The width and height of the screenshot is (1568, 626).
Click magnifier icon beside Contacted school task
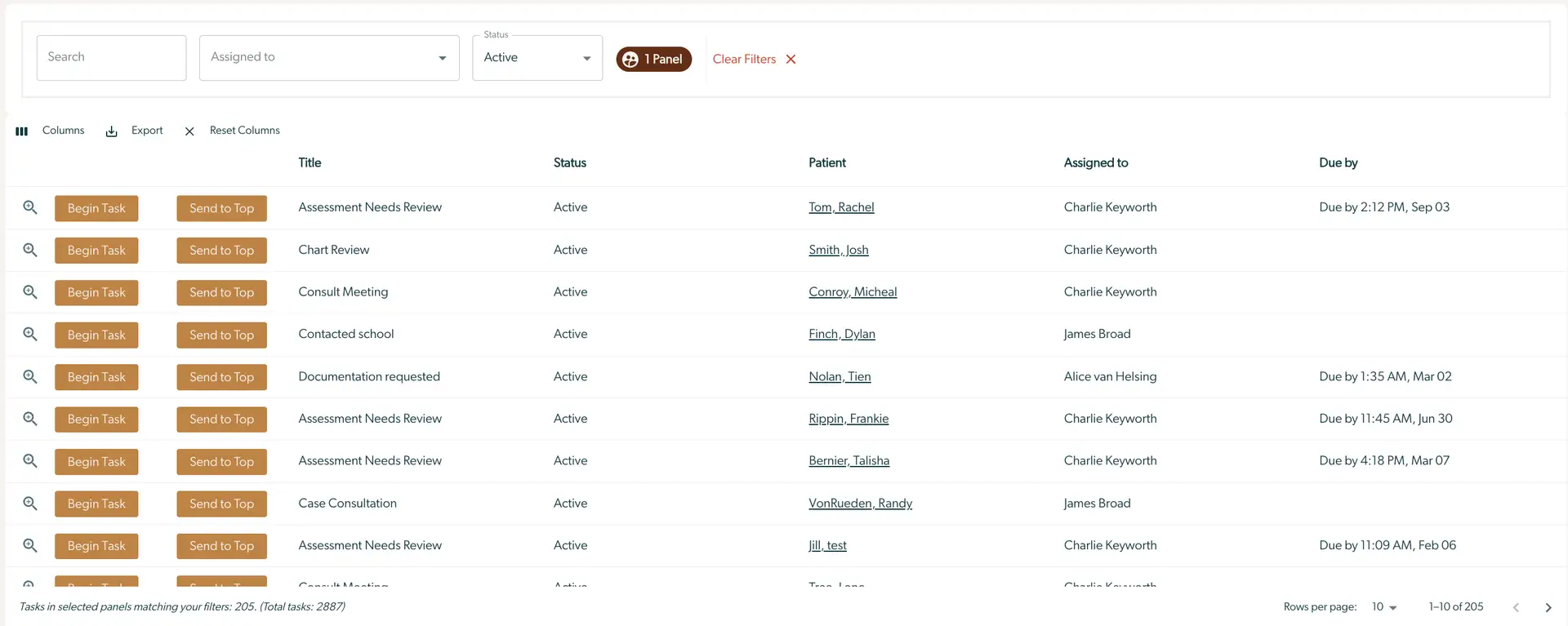[30, 334]
